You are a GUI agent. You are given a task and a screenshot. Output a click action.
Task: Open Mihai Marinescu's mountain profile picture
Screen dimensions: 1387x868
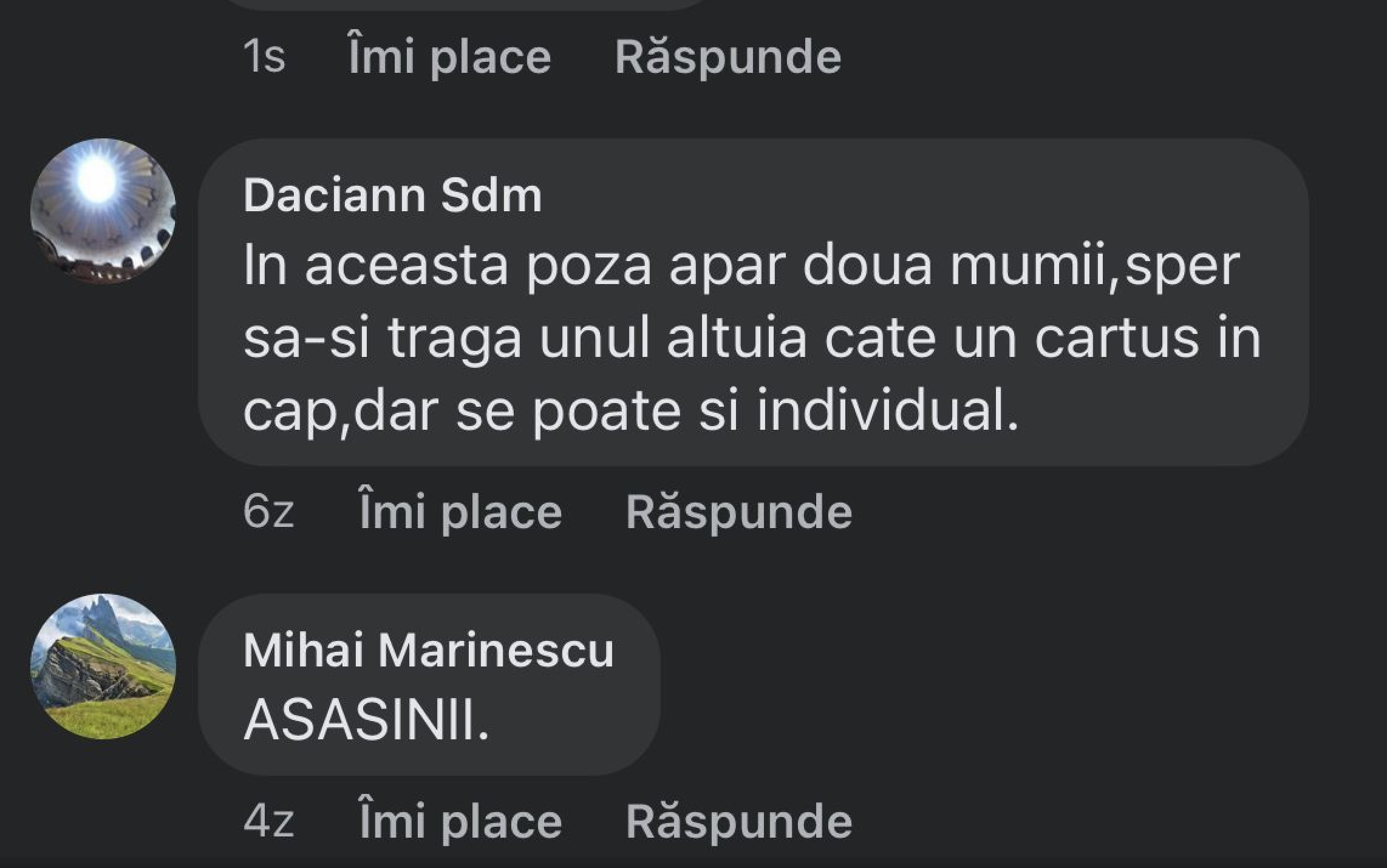[x=103, y=666]
